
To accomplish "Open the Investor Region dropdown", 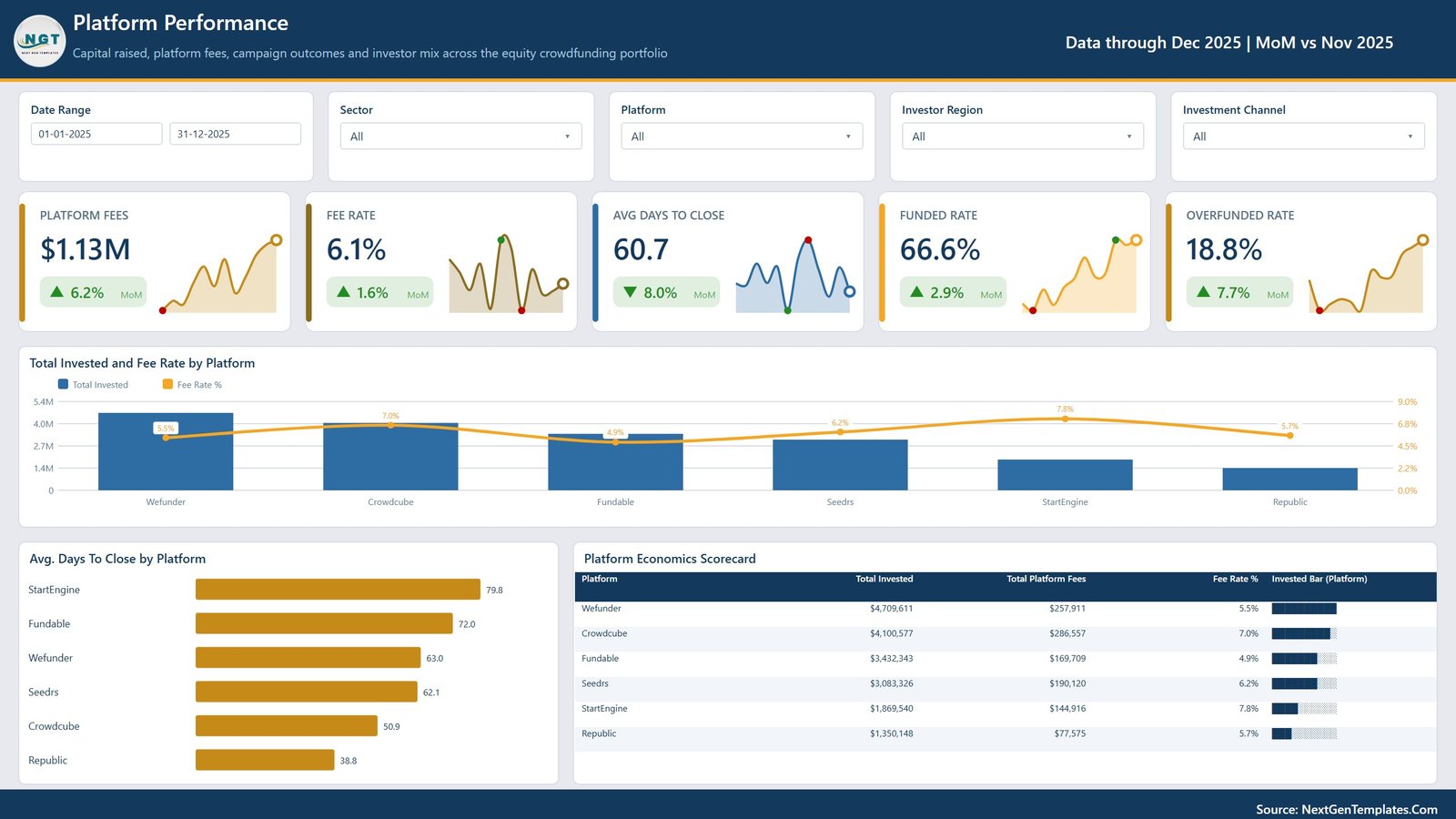I will [x=1024, y=136].
